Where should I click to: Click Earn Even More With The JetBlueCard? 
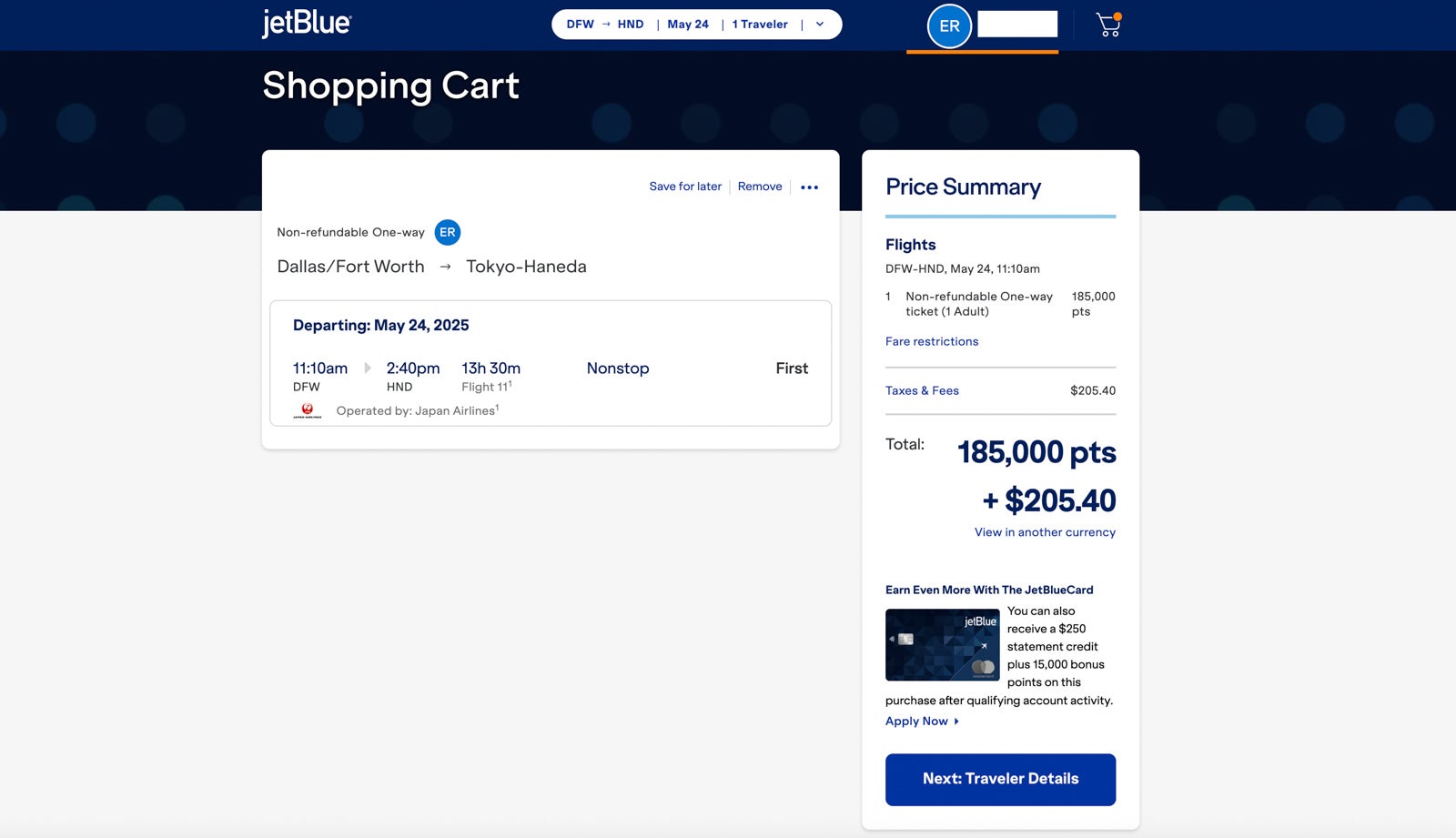click(989, 590)
